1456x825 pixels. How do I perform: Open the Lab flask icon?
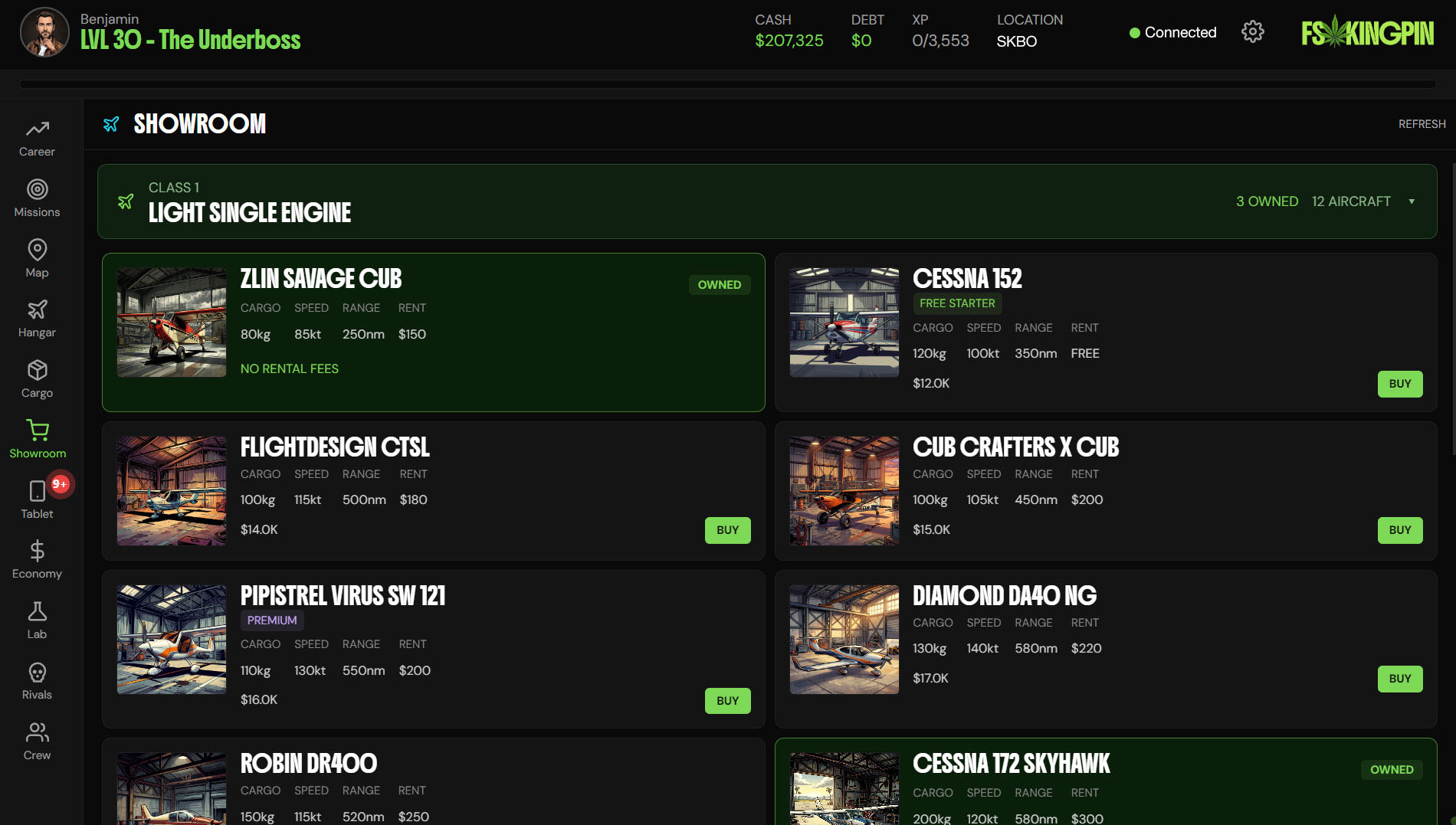[x=37, y=611]
